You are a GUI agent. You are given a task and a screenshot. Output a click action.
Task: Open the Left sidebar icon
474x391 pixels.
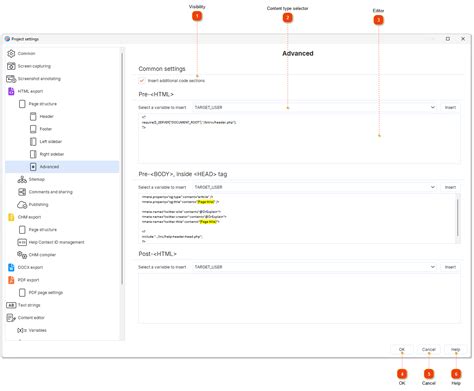pyautogui.click(x=33, y=141)
